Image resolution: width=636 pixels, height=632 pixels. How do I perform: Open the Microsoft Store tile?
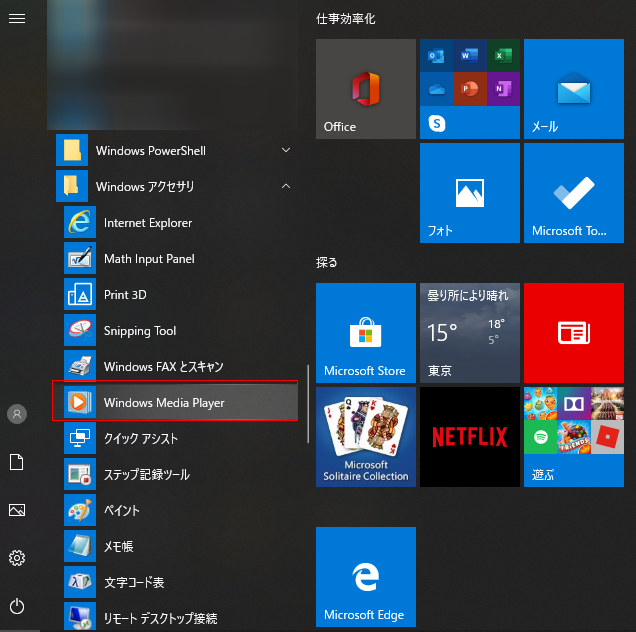pos(366,333)
